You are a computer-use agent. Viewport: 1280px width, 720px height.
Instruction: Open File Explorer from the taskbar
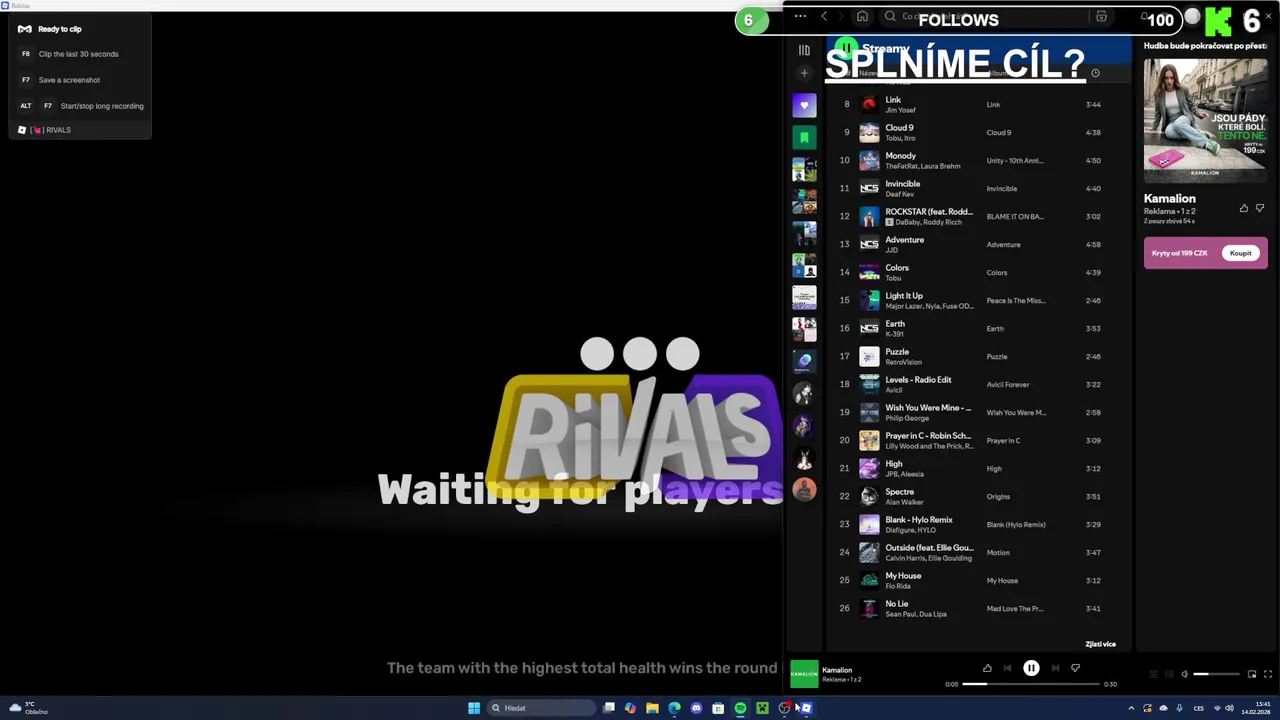[652, 708]
